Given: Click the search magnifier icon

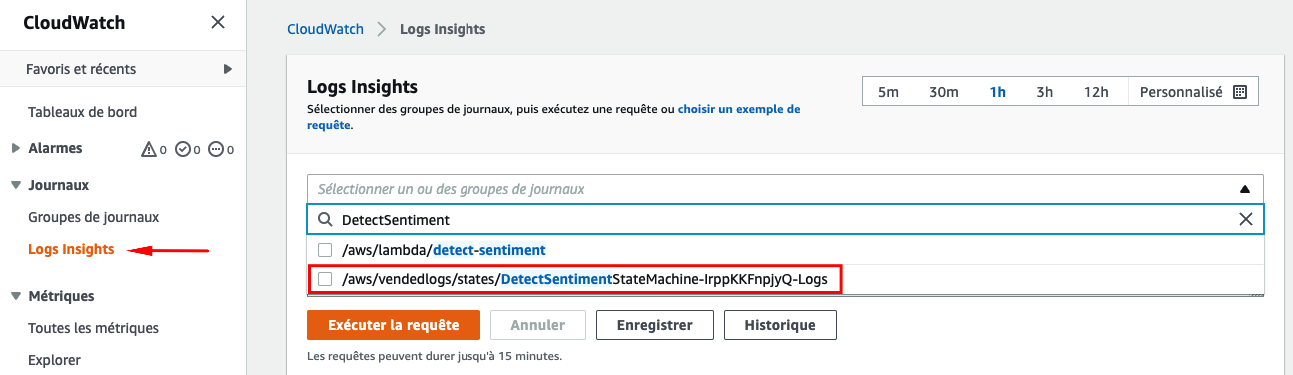Looking at the screenshot, I should [x=326, y=219].
